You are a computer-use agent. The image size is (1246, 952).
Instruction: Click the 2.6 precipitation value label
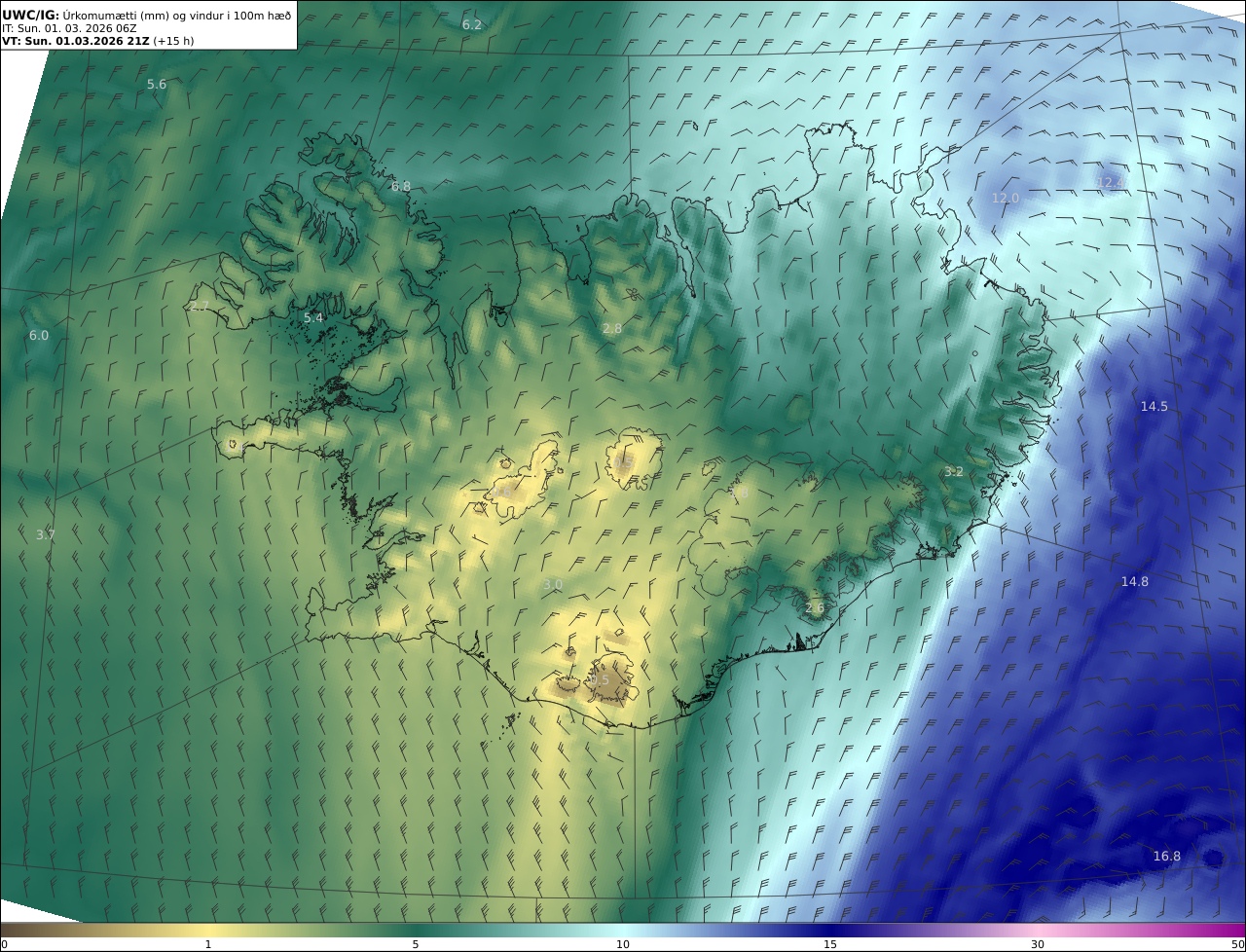point(815,607)
